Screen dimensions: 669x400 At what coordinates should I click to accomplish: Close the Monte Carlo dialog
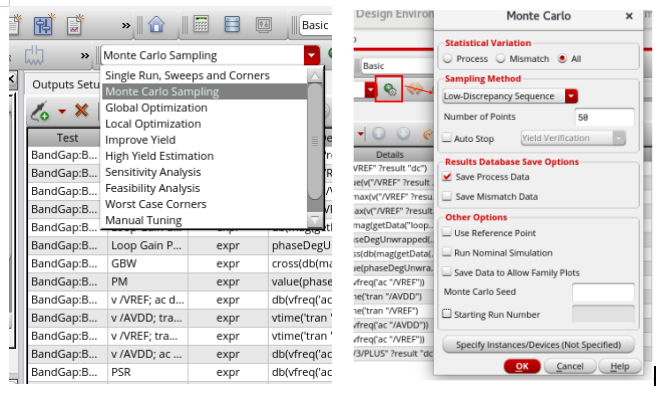coord(629,16)
